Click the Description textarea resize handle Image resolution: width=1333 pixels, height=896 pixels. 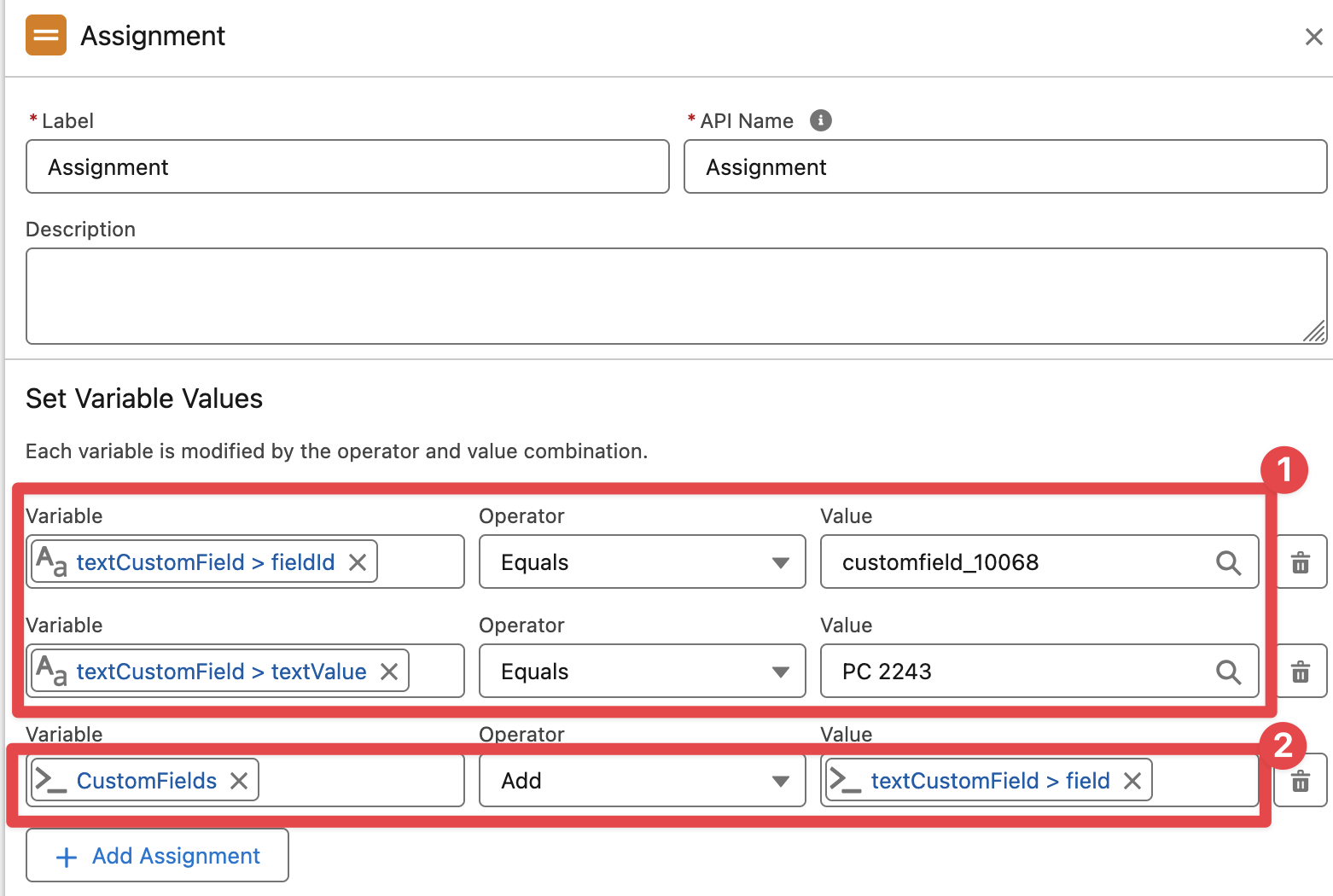tap(1315, 332)
